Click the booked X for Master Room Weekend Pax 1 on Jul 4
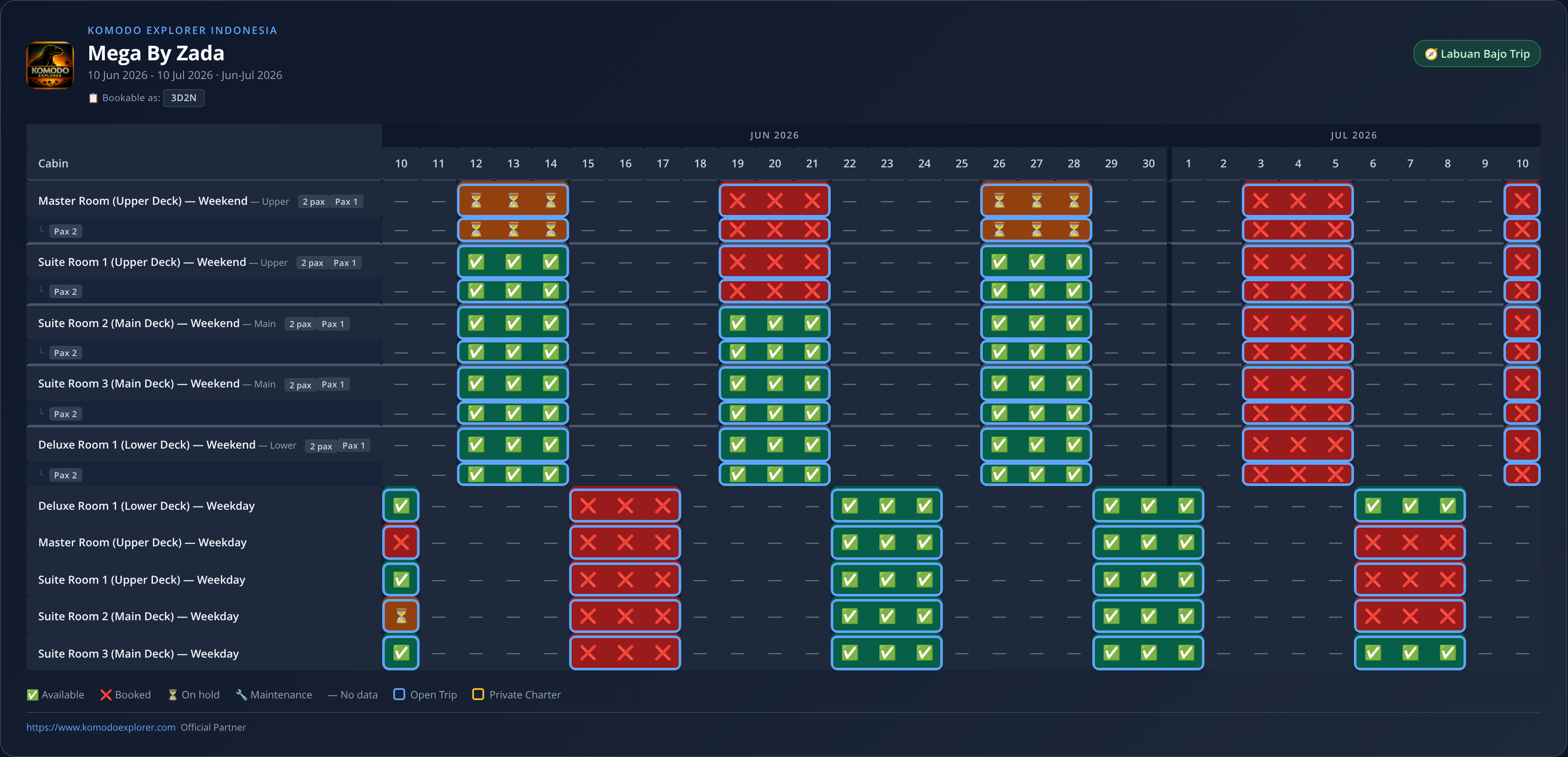The image size is (1568, 757). click(x=1298, y=201)
